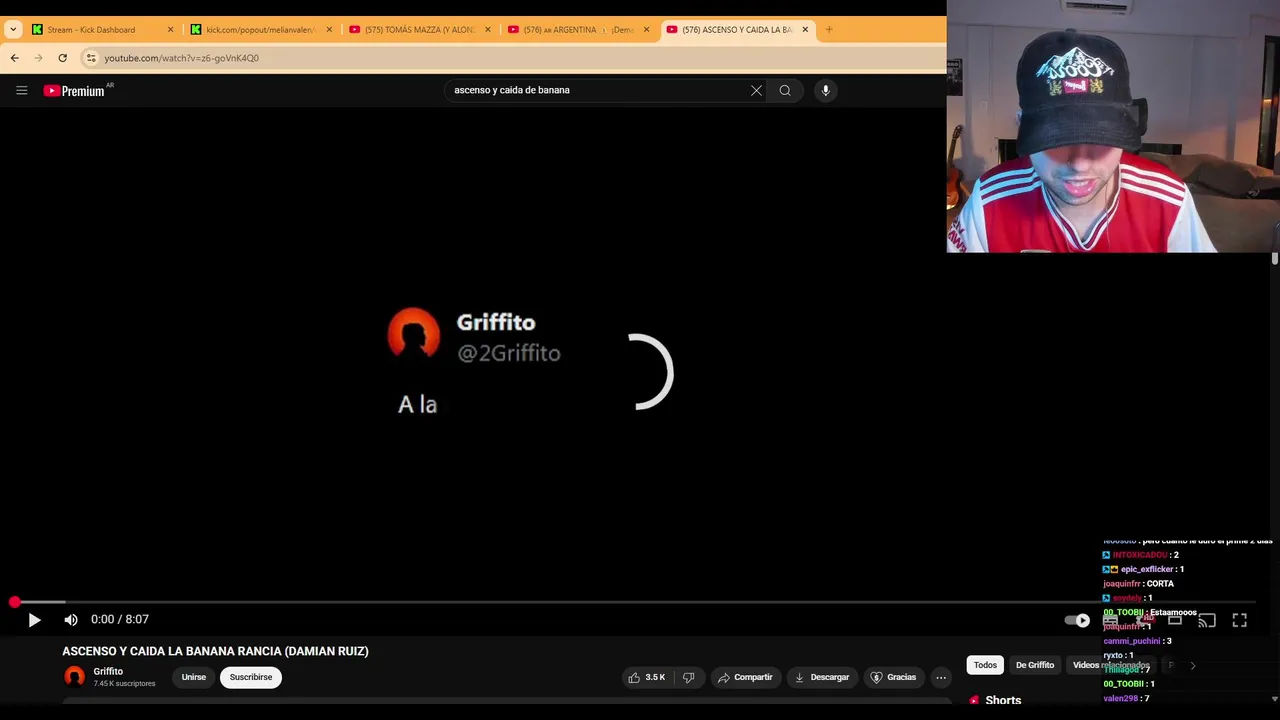Clear the search text with X
1280x720 pixels.
(756, 90)
